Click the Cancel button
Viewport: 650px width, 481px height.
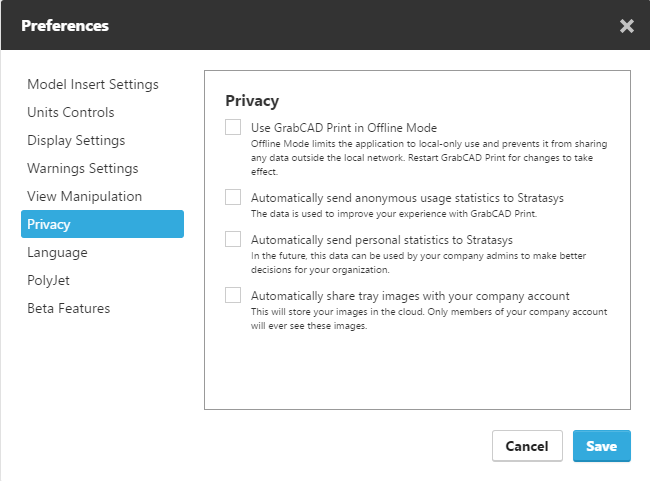(527, 446)
